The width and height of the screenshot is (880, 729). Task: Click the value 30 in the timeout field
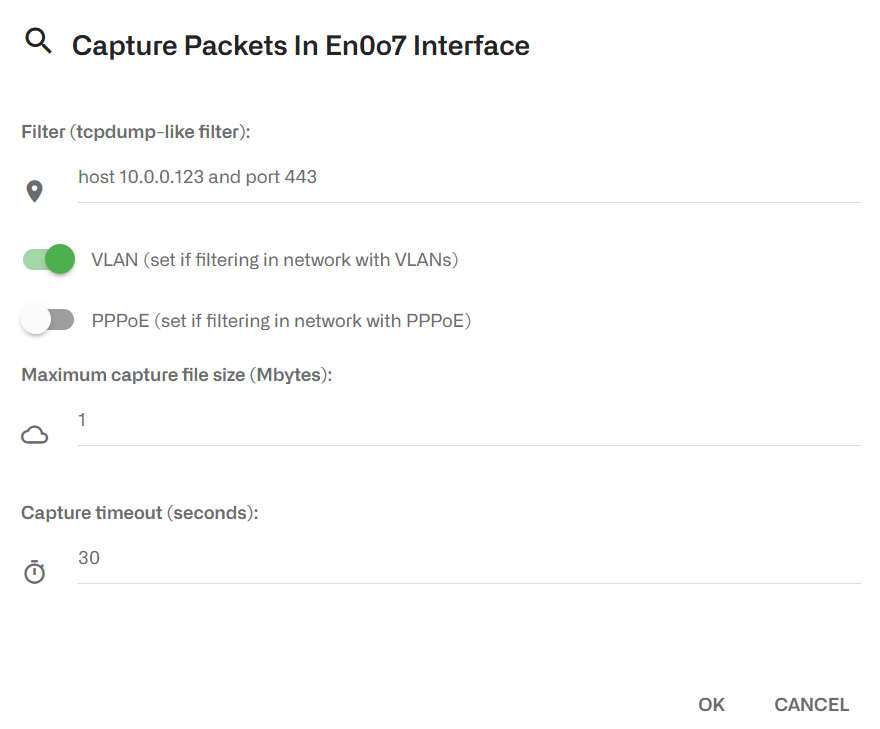coord(89,558)
